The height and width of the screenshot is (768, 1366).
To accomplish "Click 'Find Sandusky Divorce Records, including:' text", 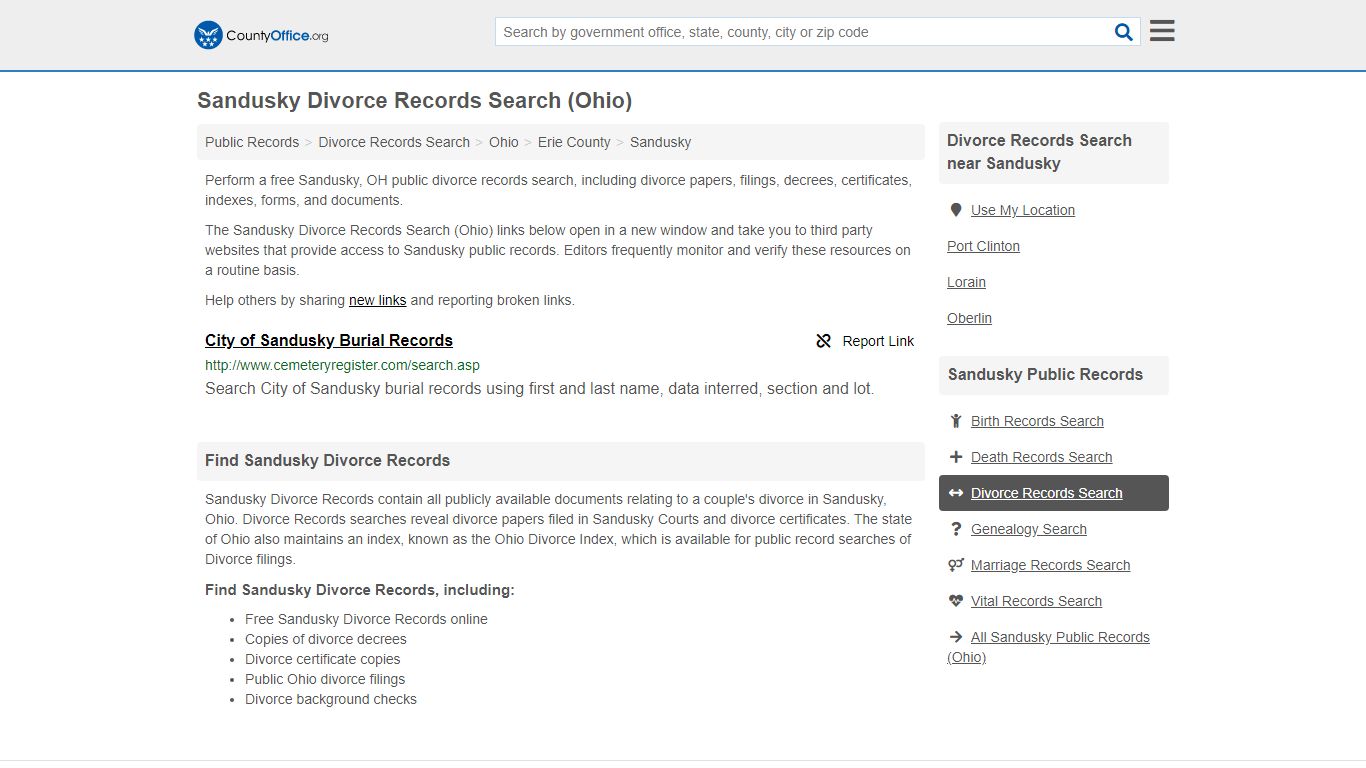I will (x=360, y=590).
